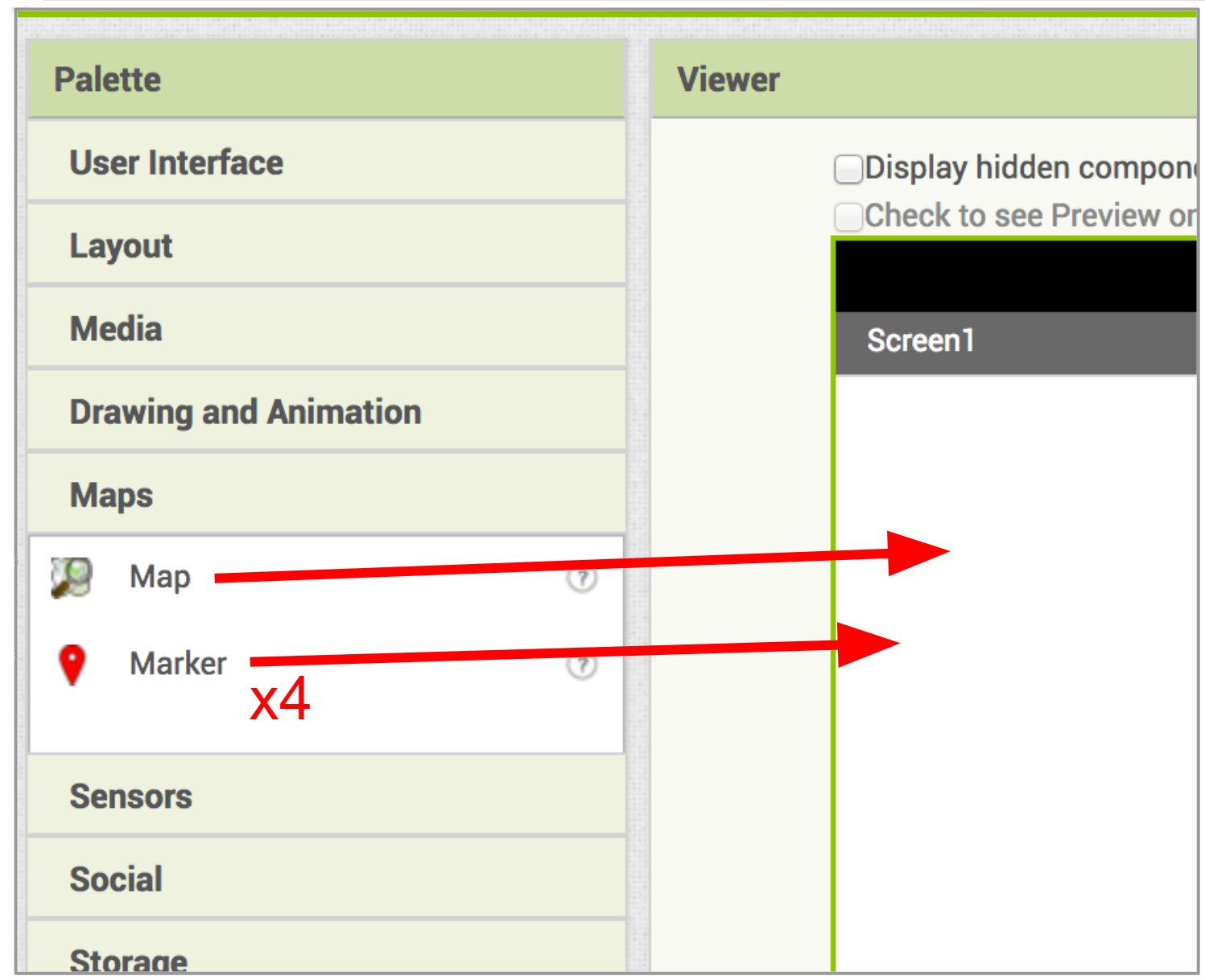The width and height of the screenshot is (1205, 980).
Task: Expand the User Interface palette section
Action: click(x=327, y=162)
